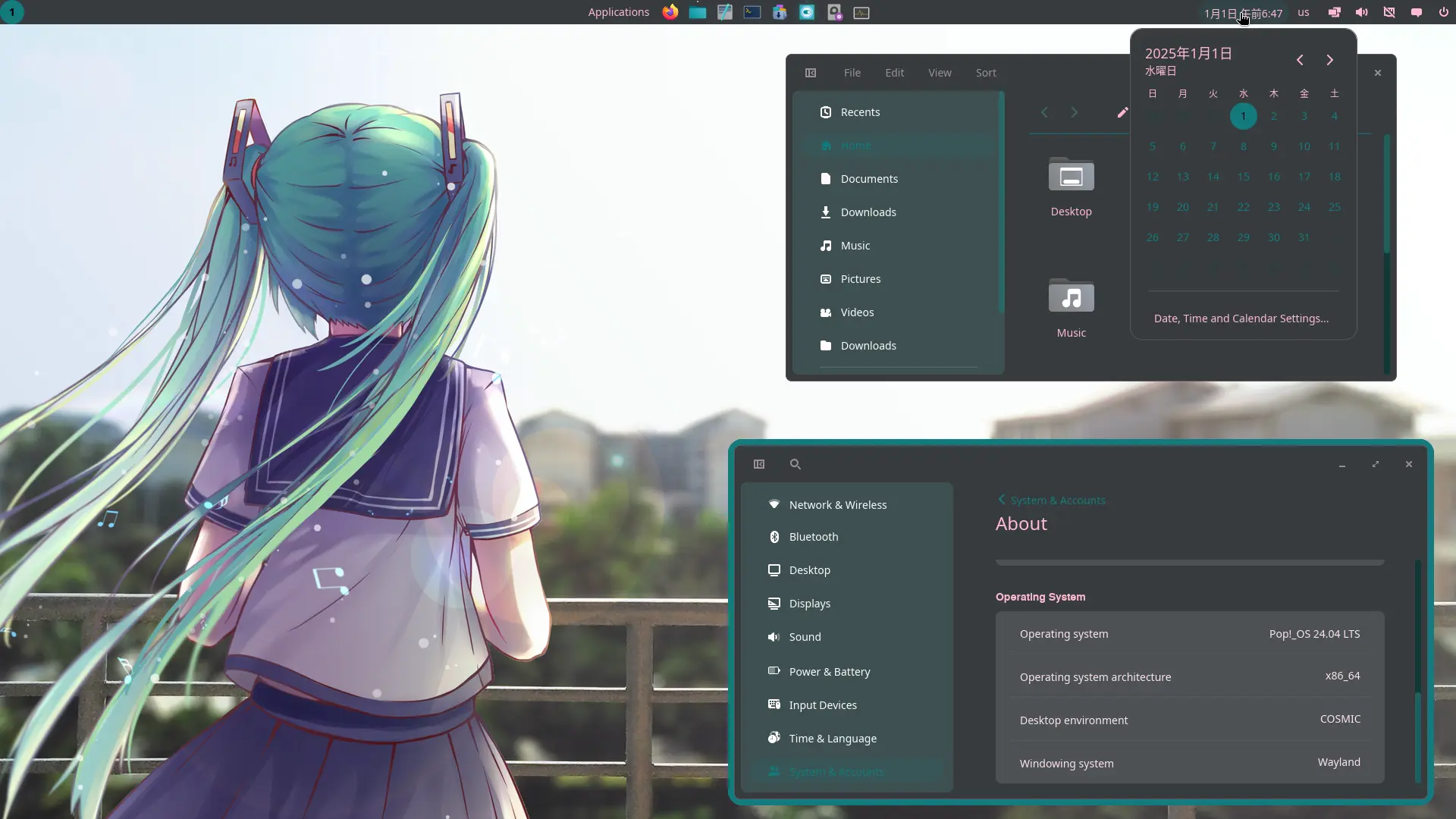Click the x86_64 architecture value
The image size is (1456, 819).
pyautogui.click(x=1342, y=676)
